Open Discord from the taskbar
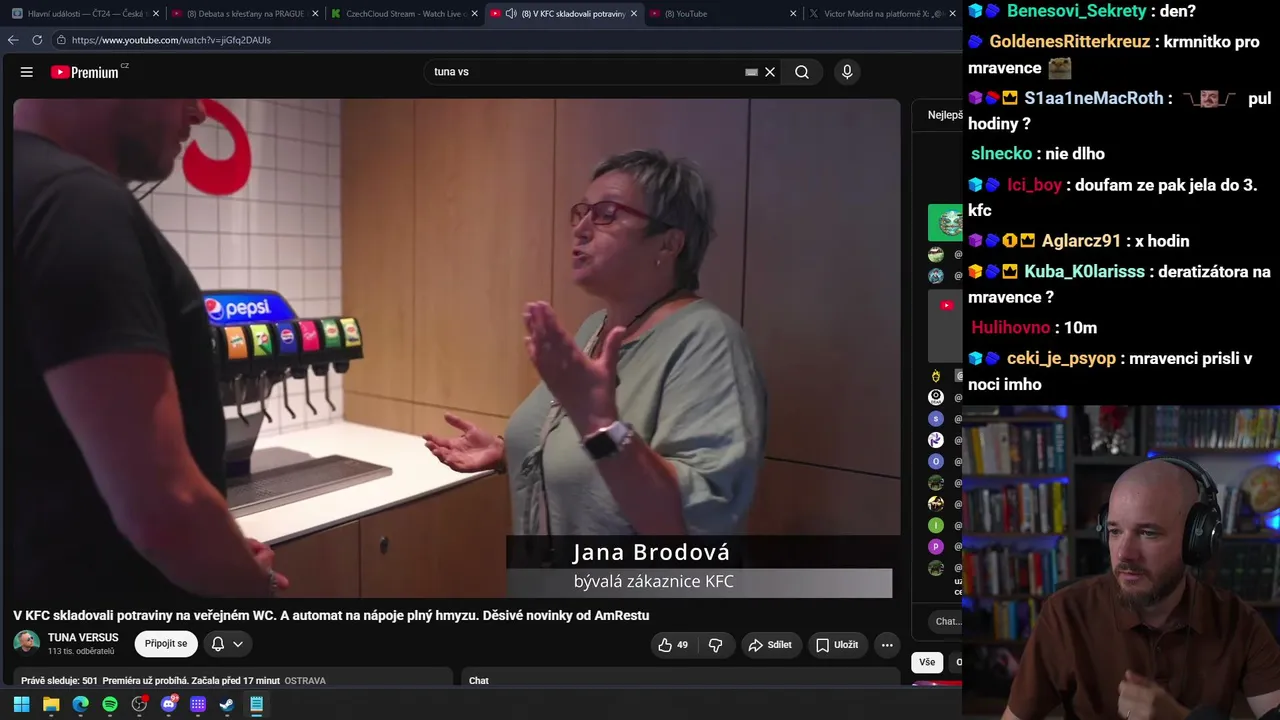The image size is (1280, 720). pos(168,704)
